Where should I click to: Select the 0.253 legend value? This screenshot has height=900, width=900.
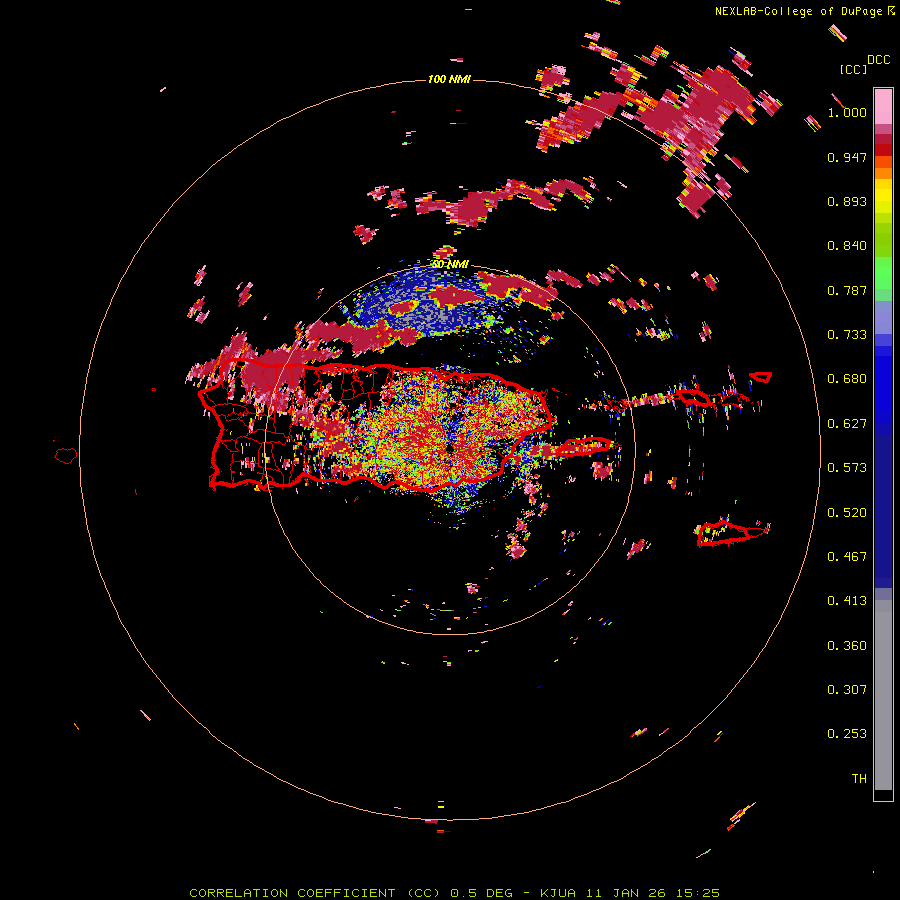pos(847,734)
